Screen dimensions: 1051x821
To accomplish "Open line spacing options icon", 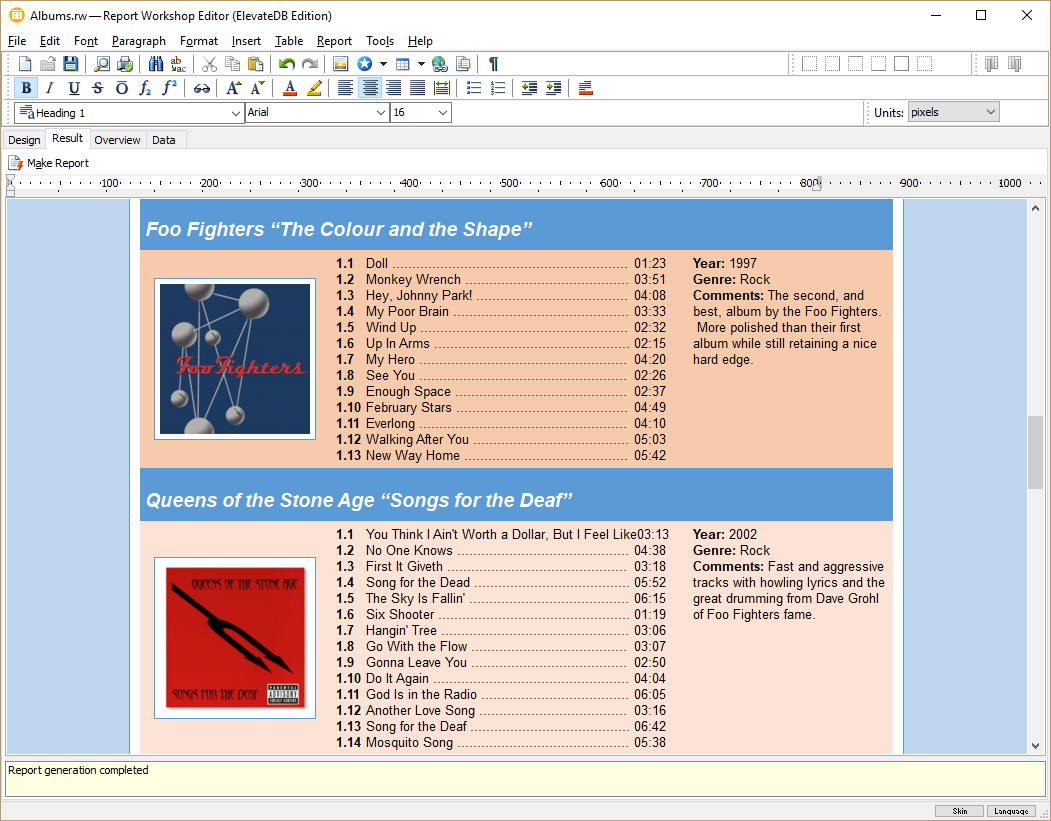I will coord(442,88).
